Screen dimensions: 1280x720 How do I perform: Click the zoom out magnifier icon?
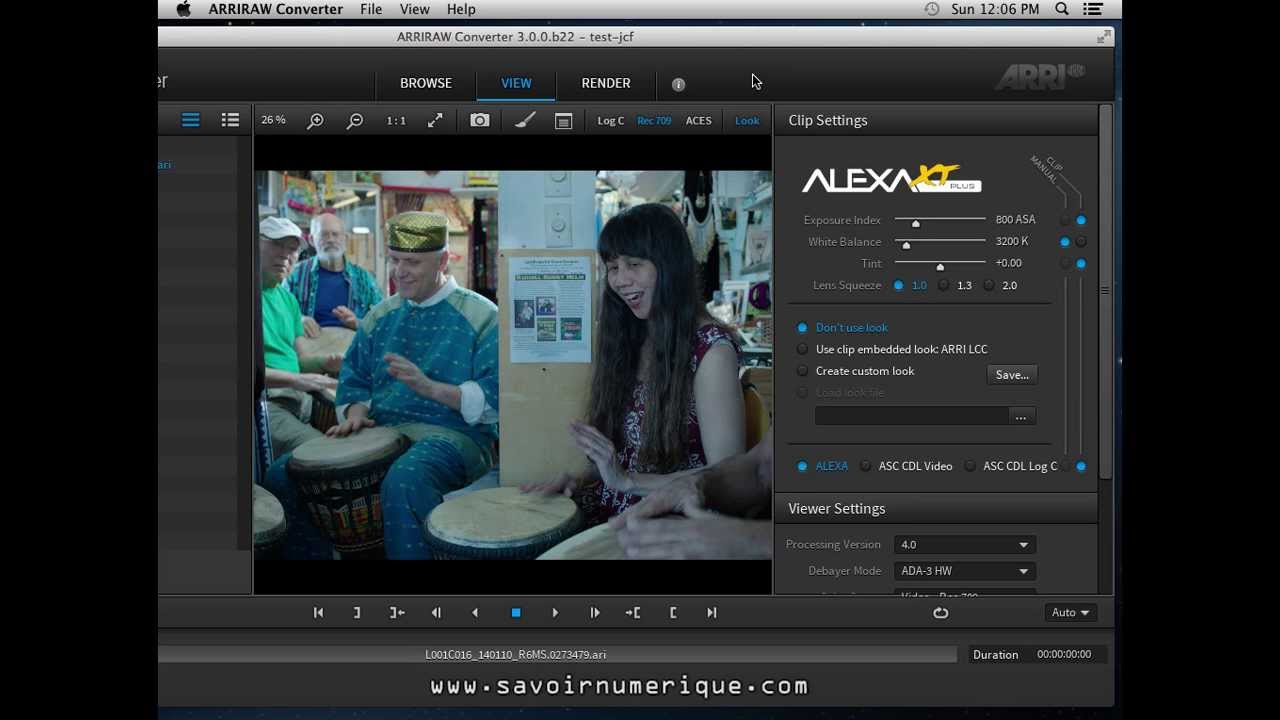(x=355, y=121)
